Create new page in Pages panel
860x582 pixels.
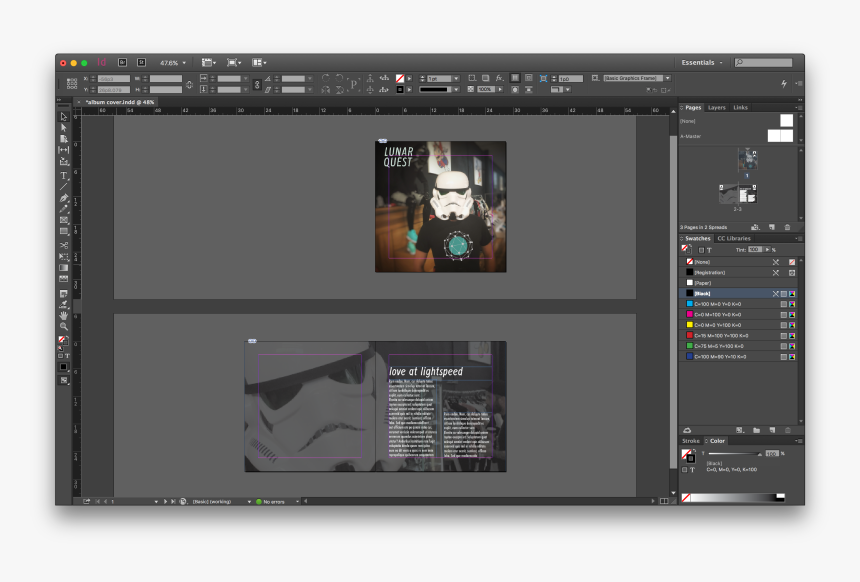pos(772,227)
